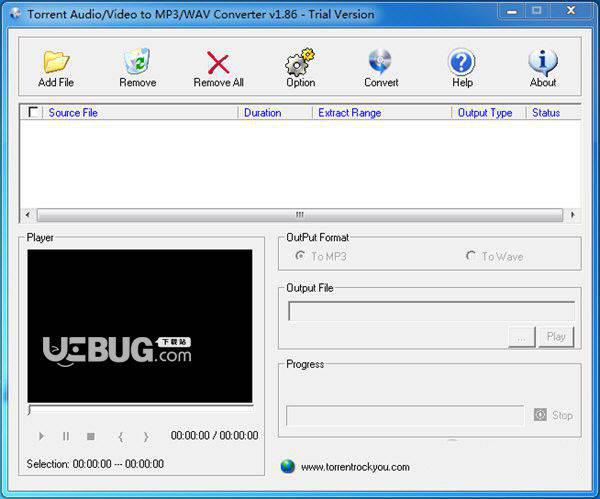Stop the player playback
This screenshot has height=499, width=600.
(x=91, y=436)
